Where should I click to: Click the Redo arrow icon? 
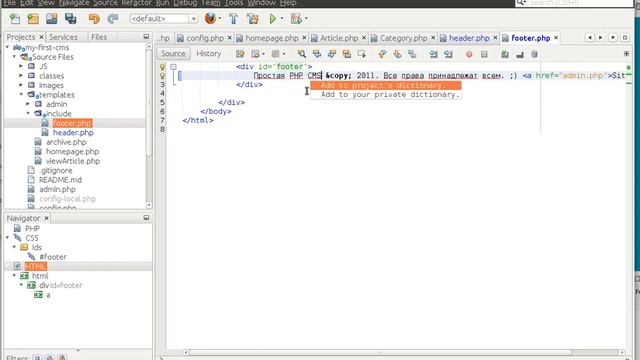pos(113,18)
